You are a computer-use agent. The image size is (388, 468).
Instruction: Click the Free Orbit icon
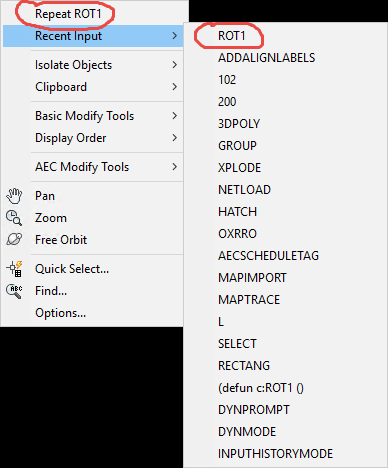point(14,240)
